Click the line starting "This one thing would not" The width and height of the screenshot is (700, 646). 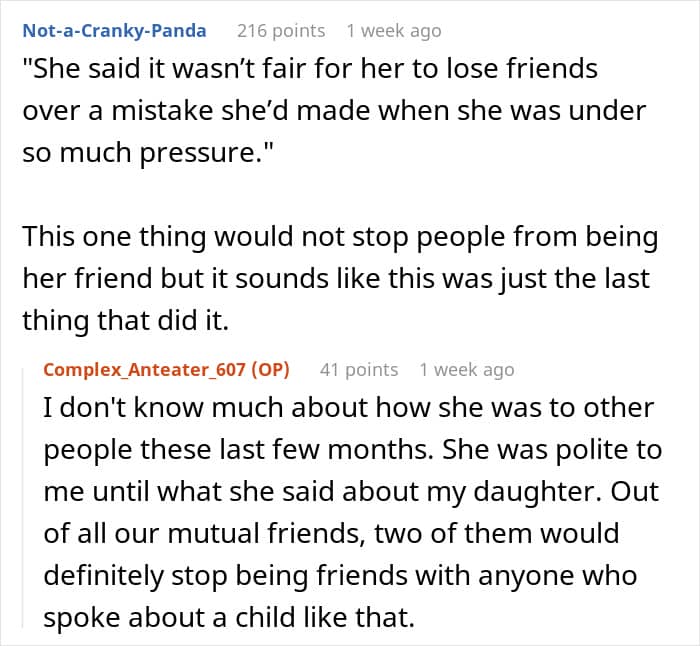pyautogui.click(x=340, y=237)
